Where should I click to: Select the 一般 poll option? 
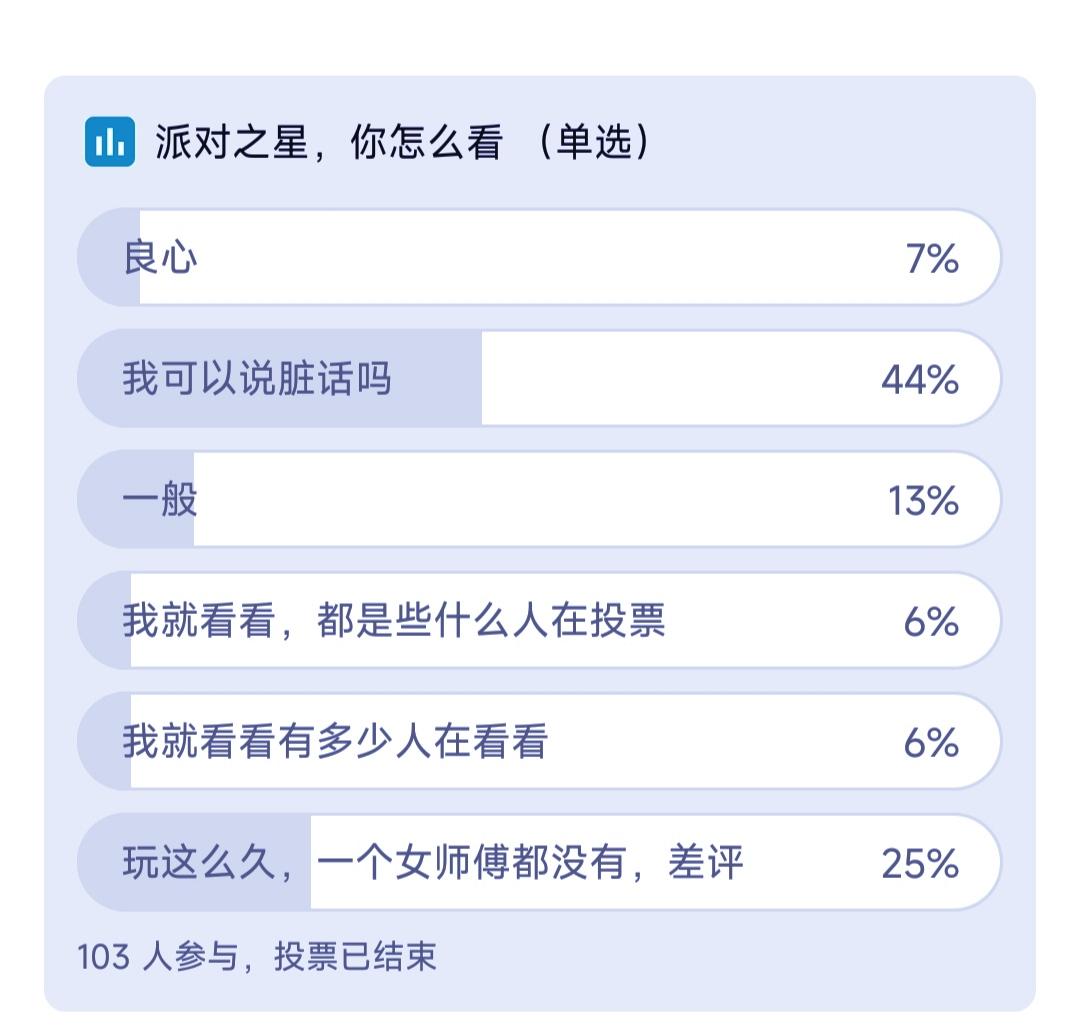tap(539, 499)
